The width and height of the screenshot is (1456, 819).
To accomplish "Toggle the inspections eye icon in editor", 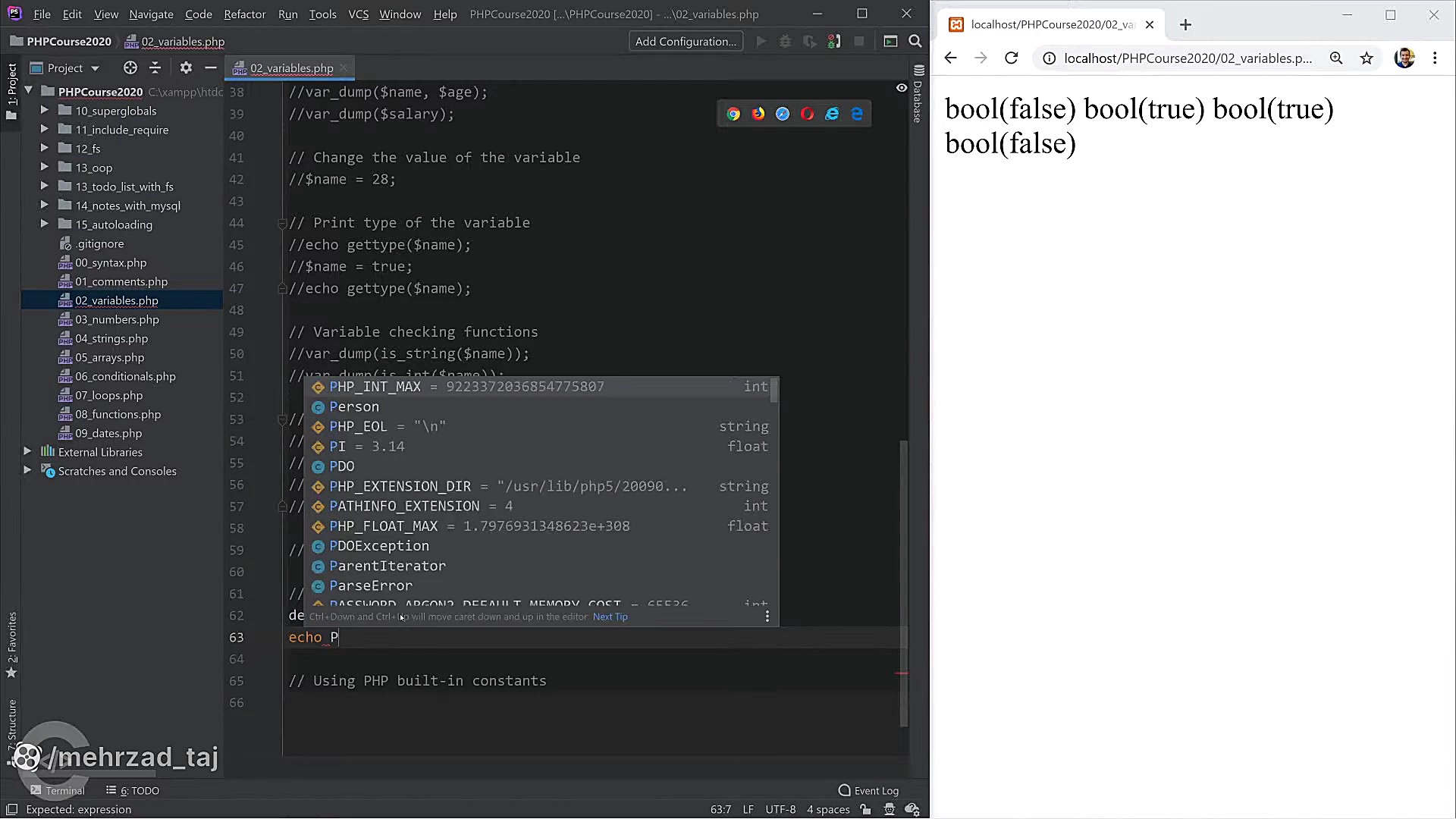I will pyautogui.click(x=902, y=88).
